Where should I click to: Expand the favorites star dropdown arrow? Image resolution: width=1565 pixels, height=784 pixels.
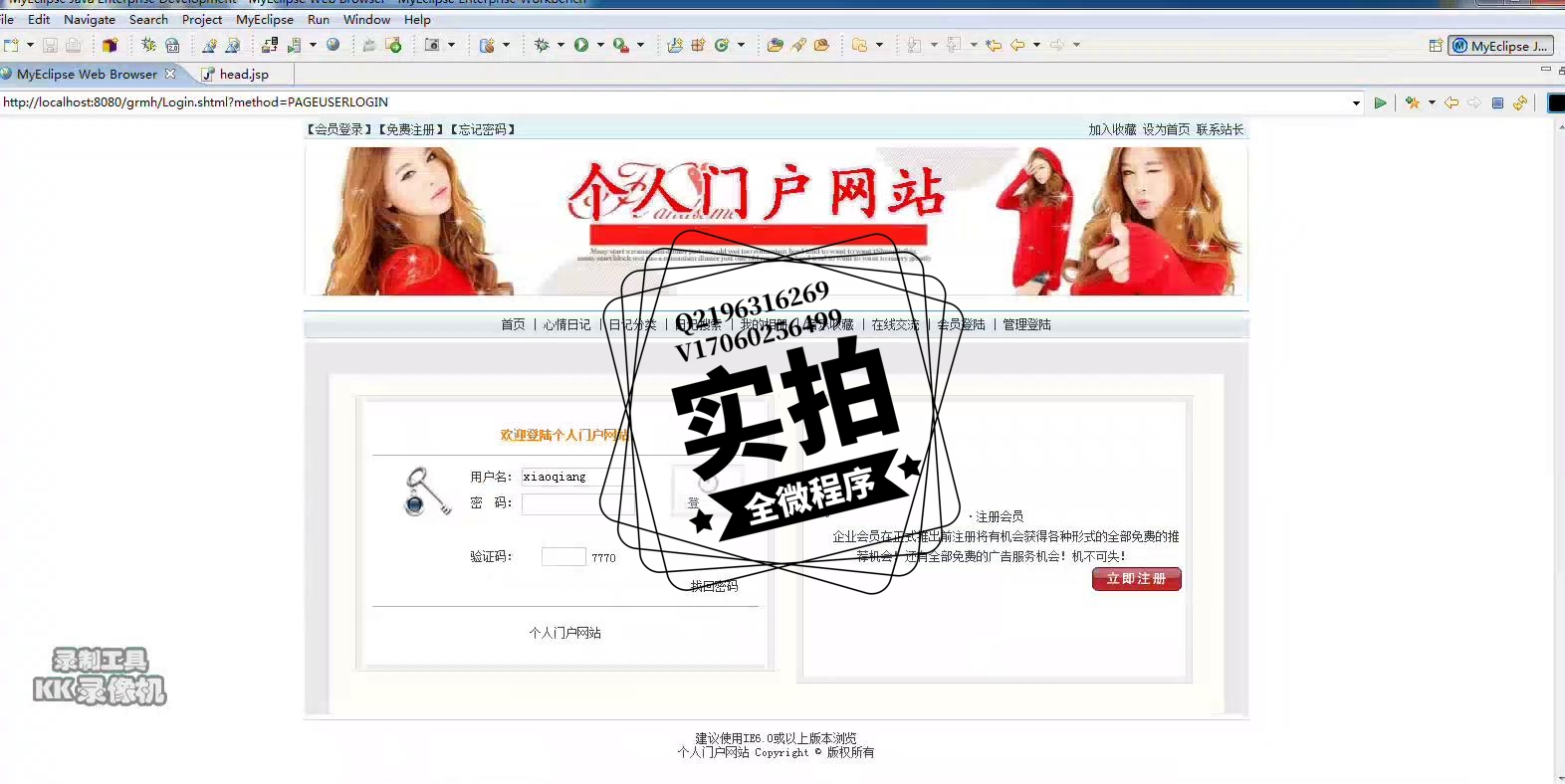pos(1432,102)
